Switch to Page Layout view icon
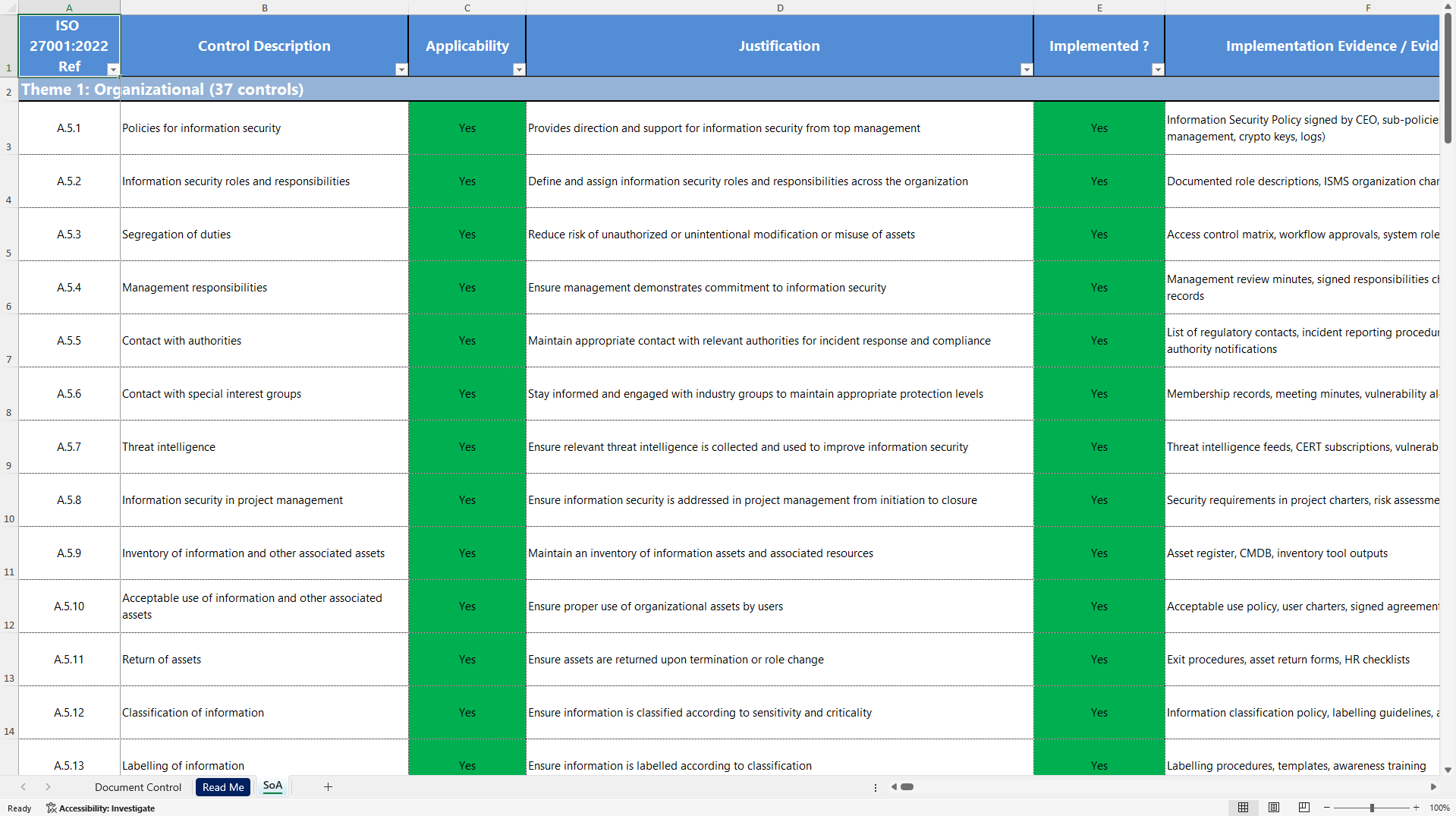The image size is (1456, 816). click(x=1274, y=808)
